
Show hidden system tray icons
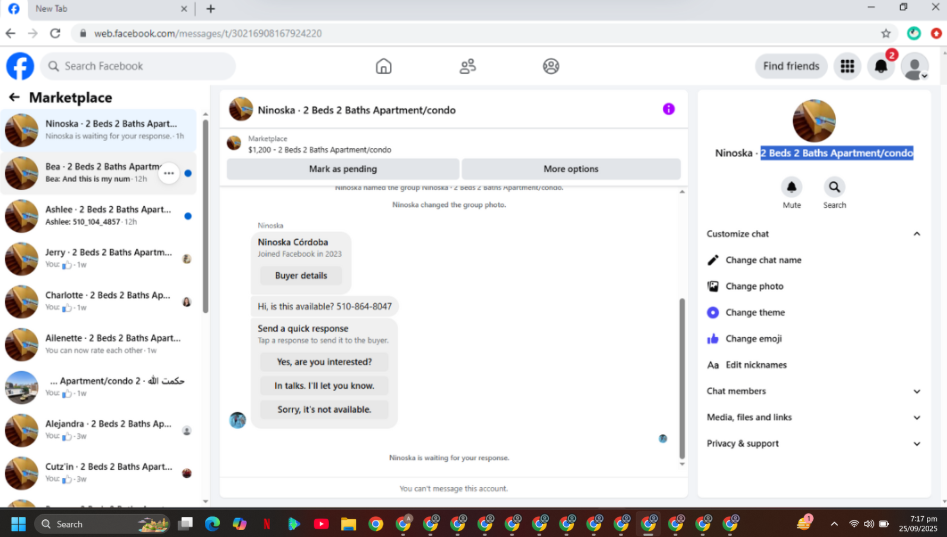(x=834, y=524)
